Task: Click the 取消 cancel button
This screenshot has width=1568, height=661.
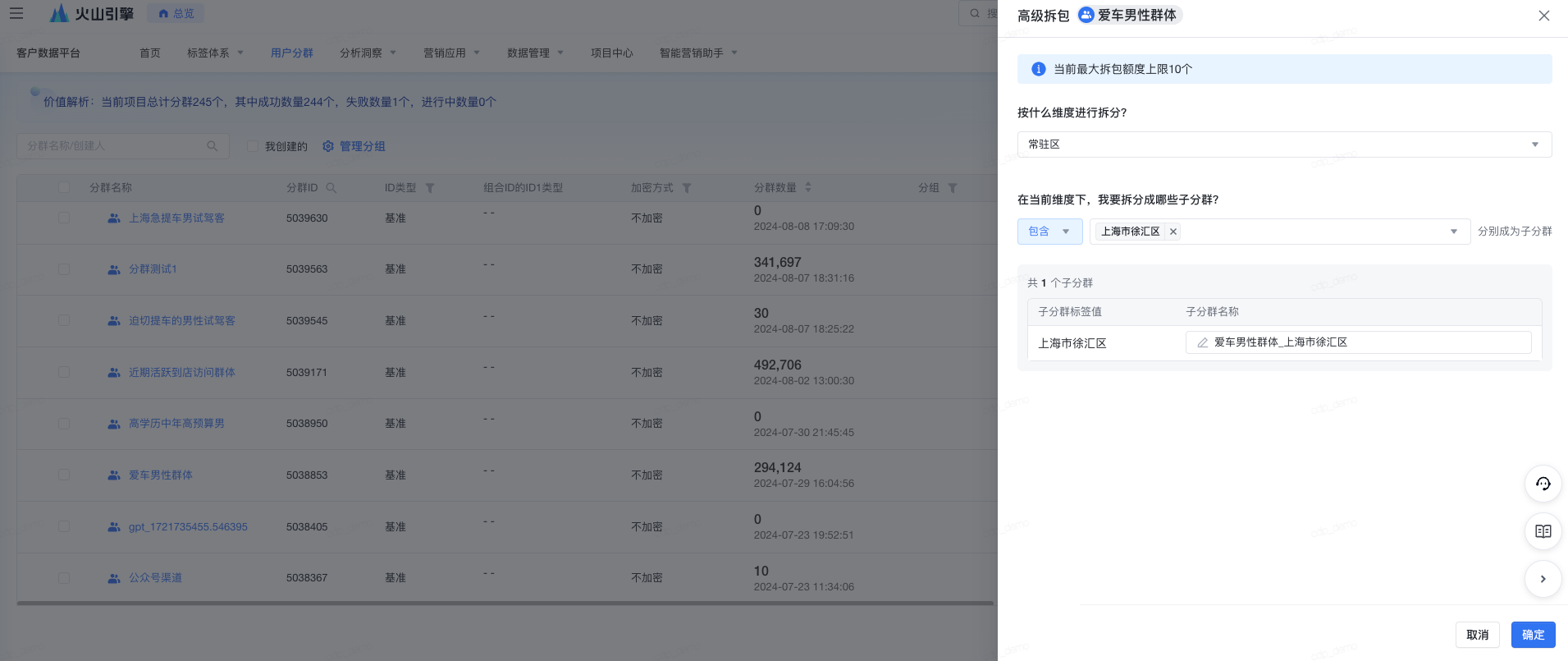Action: pyautogui.click(x=1477, y=635)
